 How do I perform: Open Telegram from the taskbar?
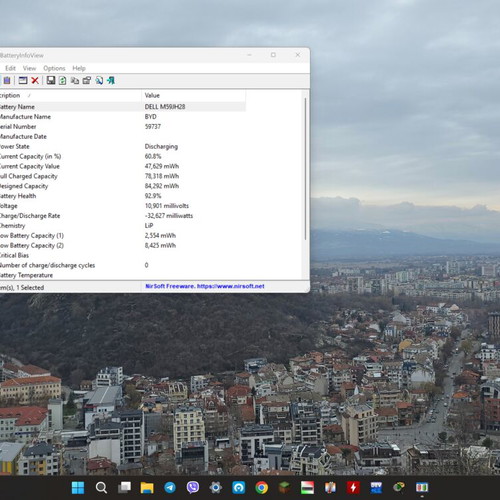tap(170, 488)
